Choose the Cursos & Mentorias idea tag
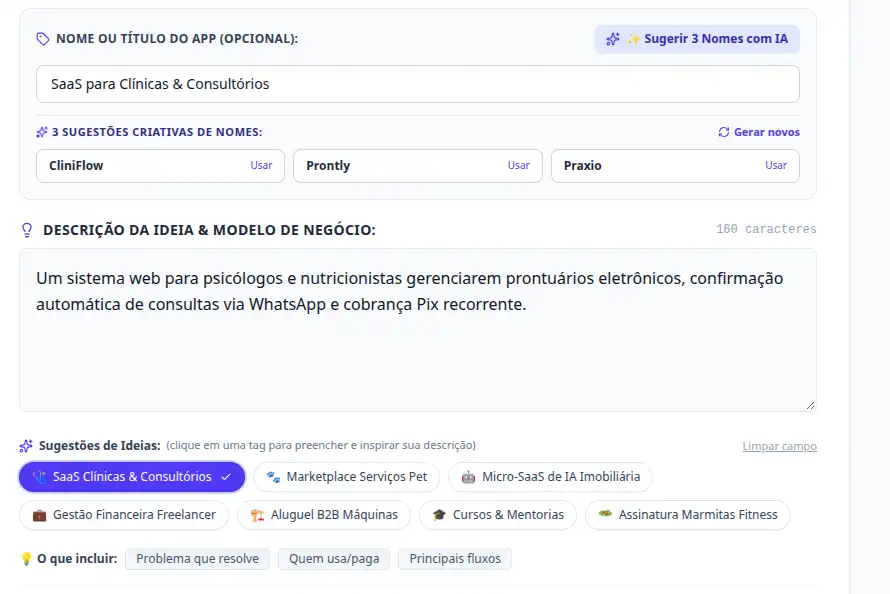Screen dimensions: 890x594 click(x=498, y=515)
